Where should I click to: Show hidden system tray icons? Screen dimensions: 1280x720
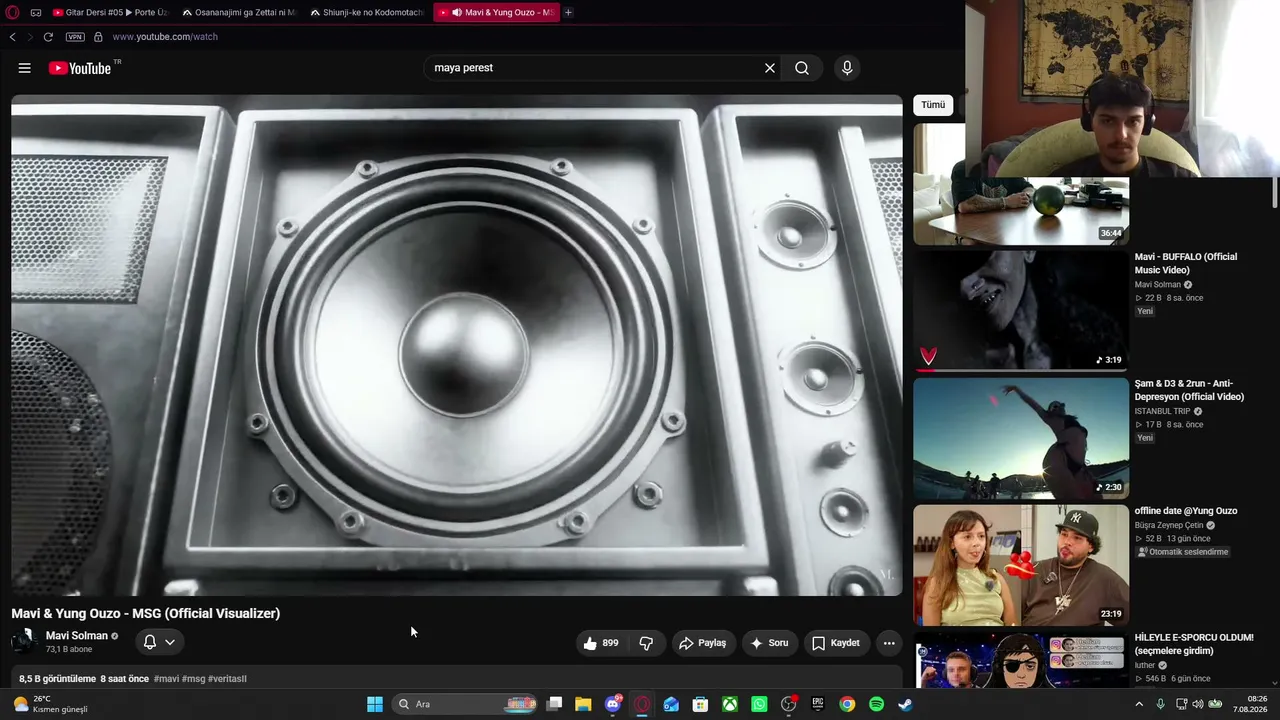click(x=1139, y=704)
